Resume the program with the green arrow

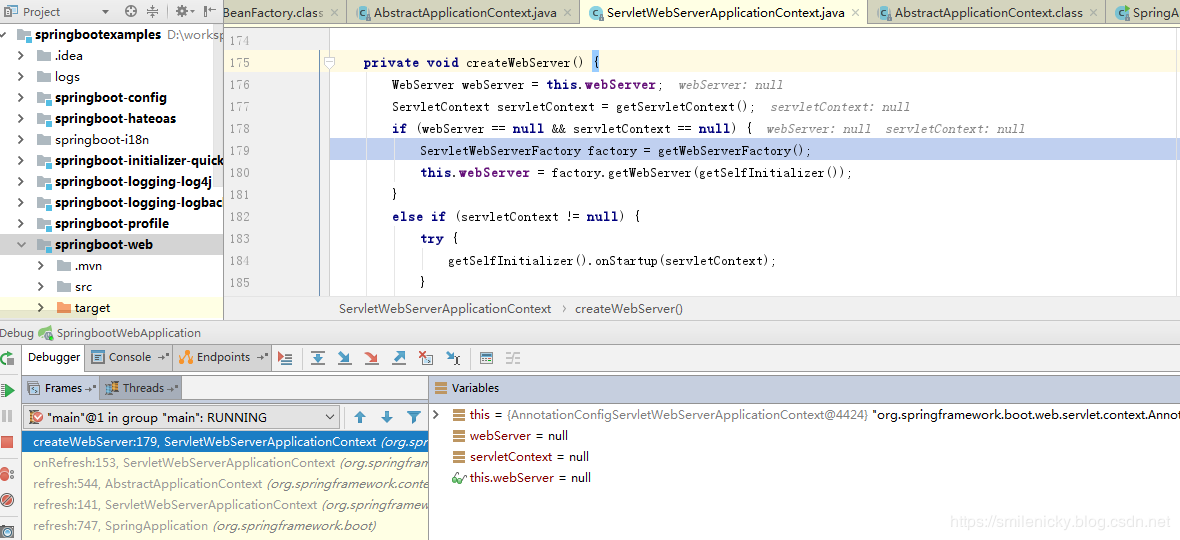(x=8, y=390)
